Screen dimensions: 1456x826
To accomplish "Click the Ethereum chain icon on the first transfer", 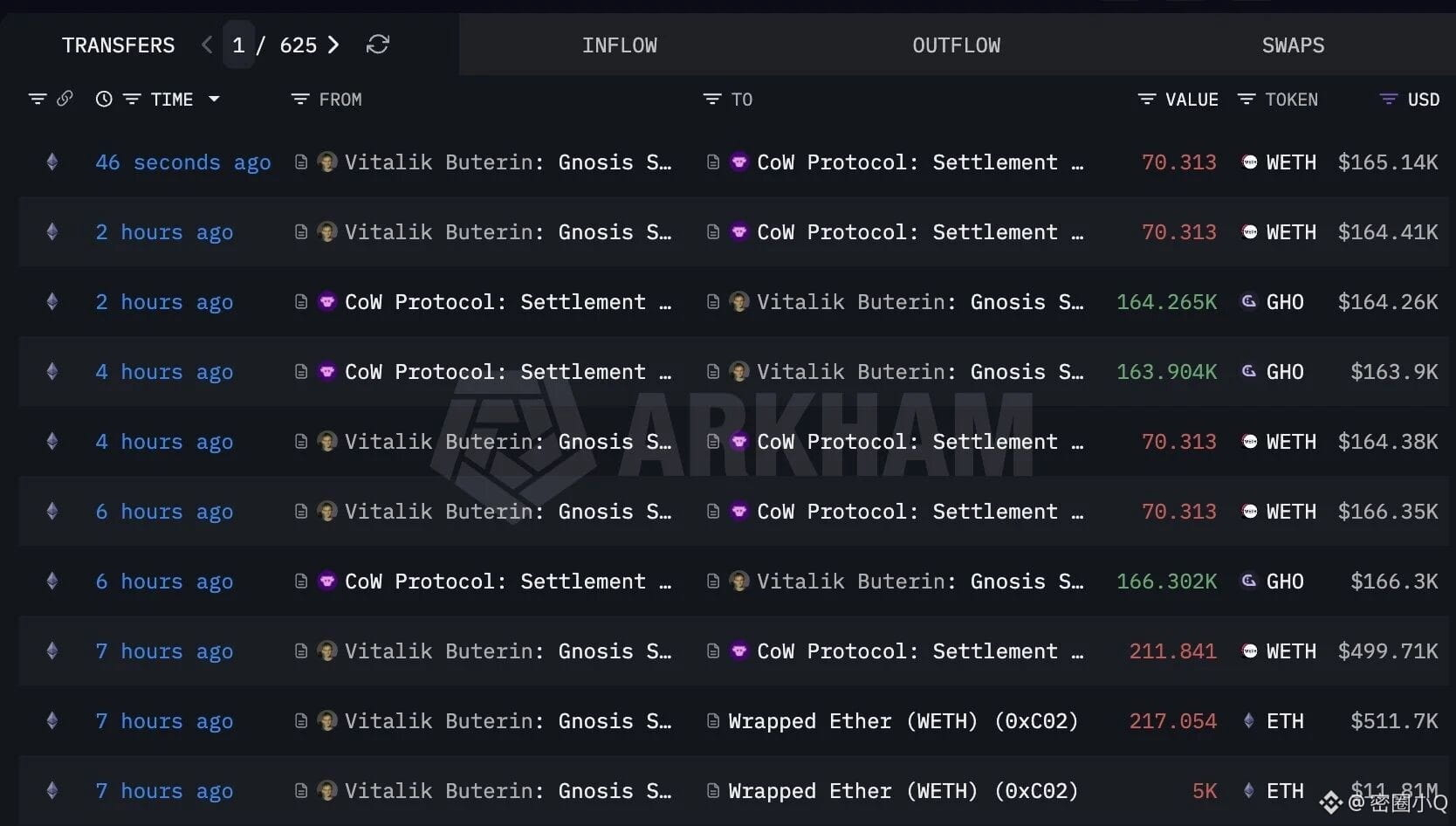I will click(x=52, y=162).
